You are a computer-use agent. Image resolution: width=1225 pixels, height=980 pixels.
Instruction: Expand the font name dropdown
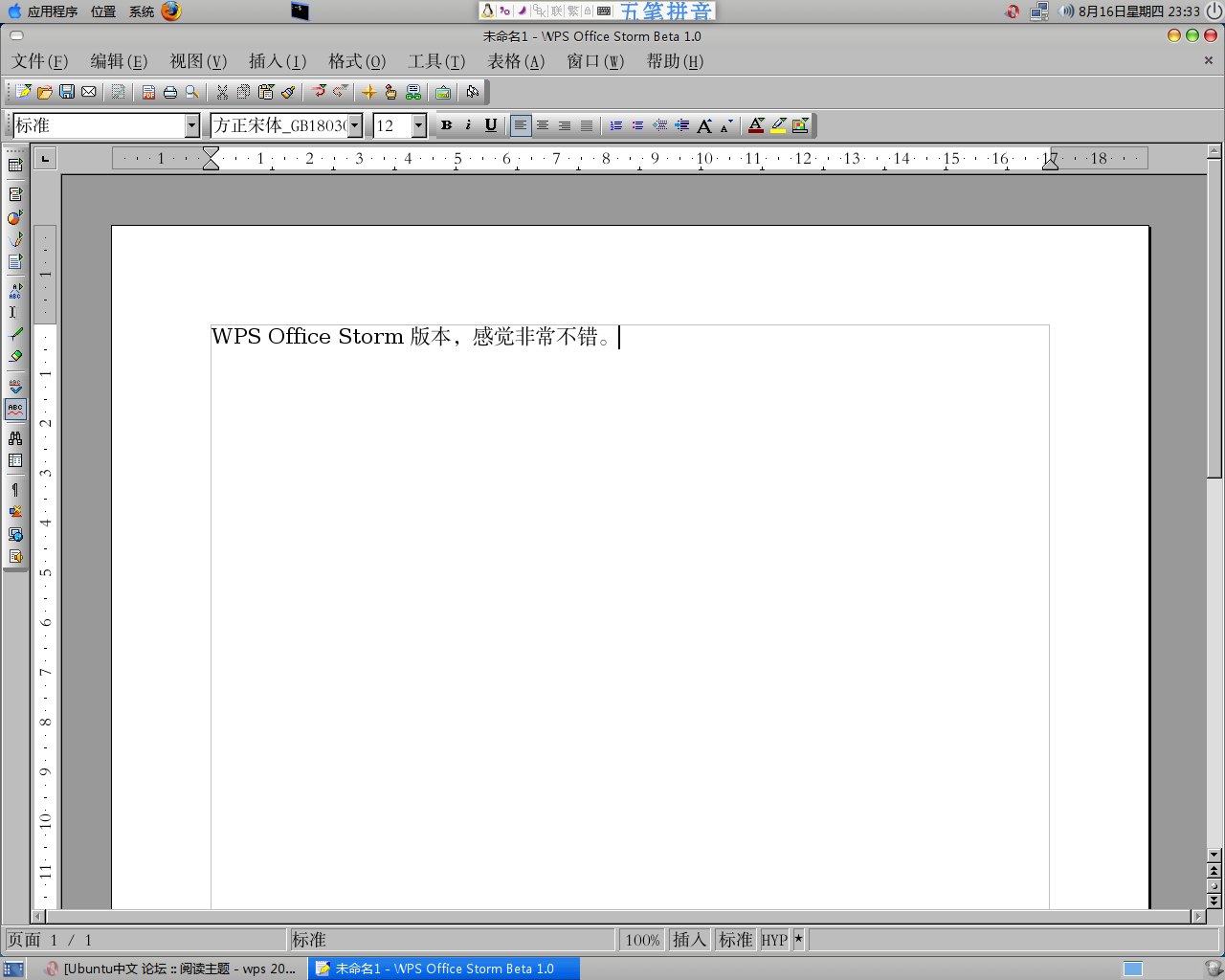pyautogui.click(x=355, y=125)
